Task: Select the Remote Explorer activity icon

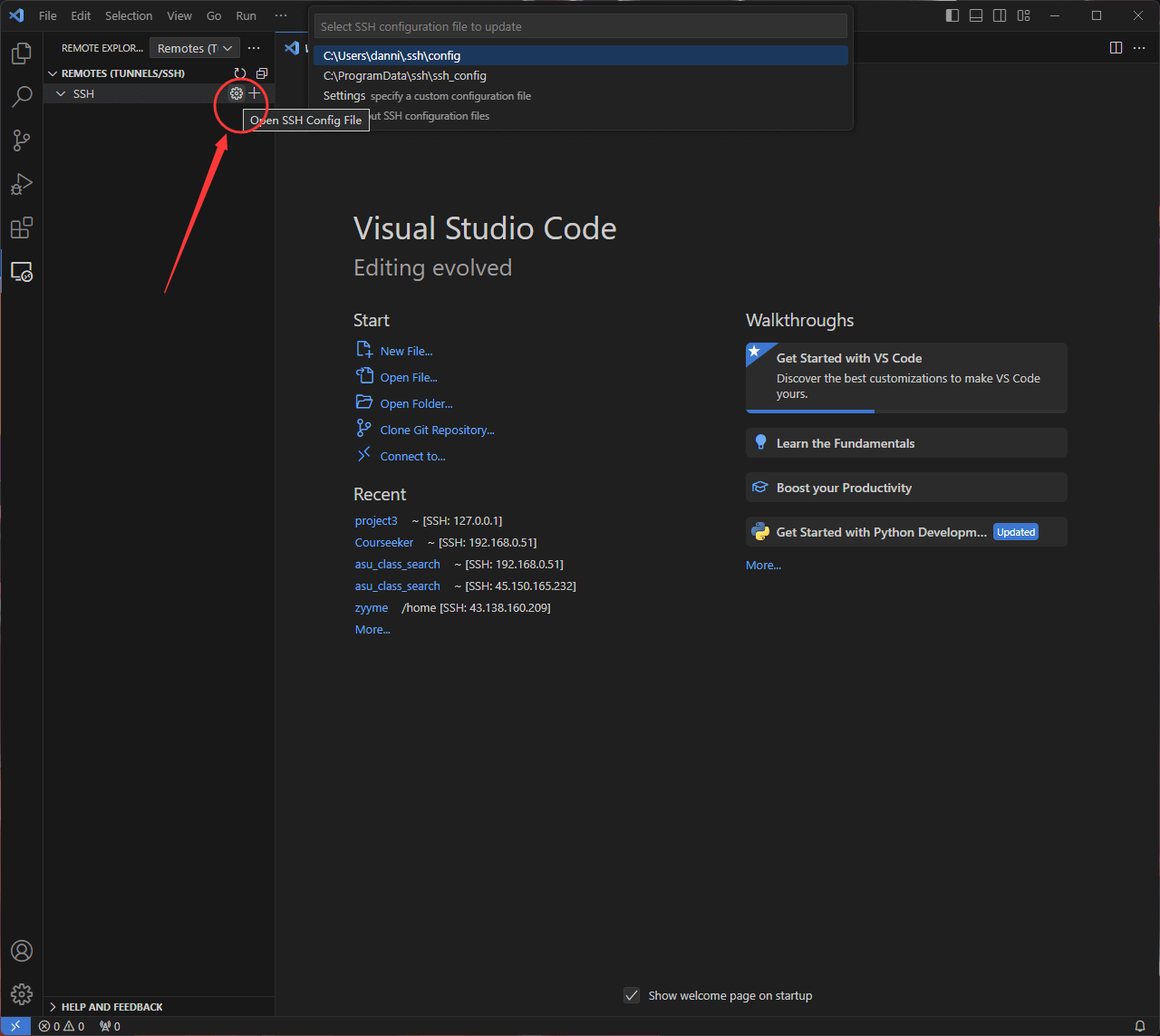Action: click(22, 271)
